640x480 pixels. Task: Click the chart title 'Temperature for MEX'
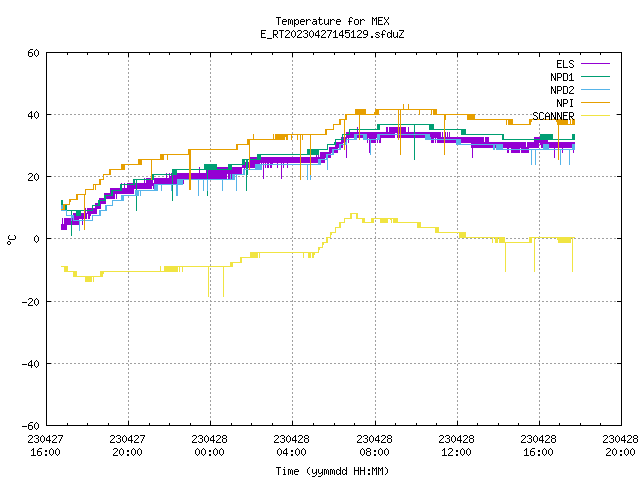(x=332, y=21)
